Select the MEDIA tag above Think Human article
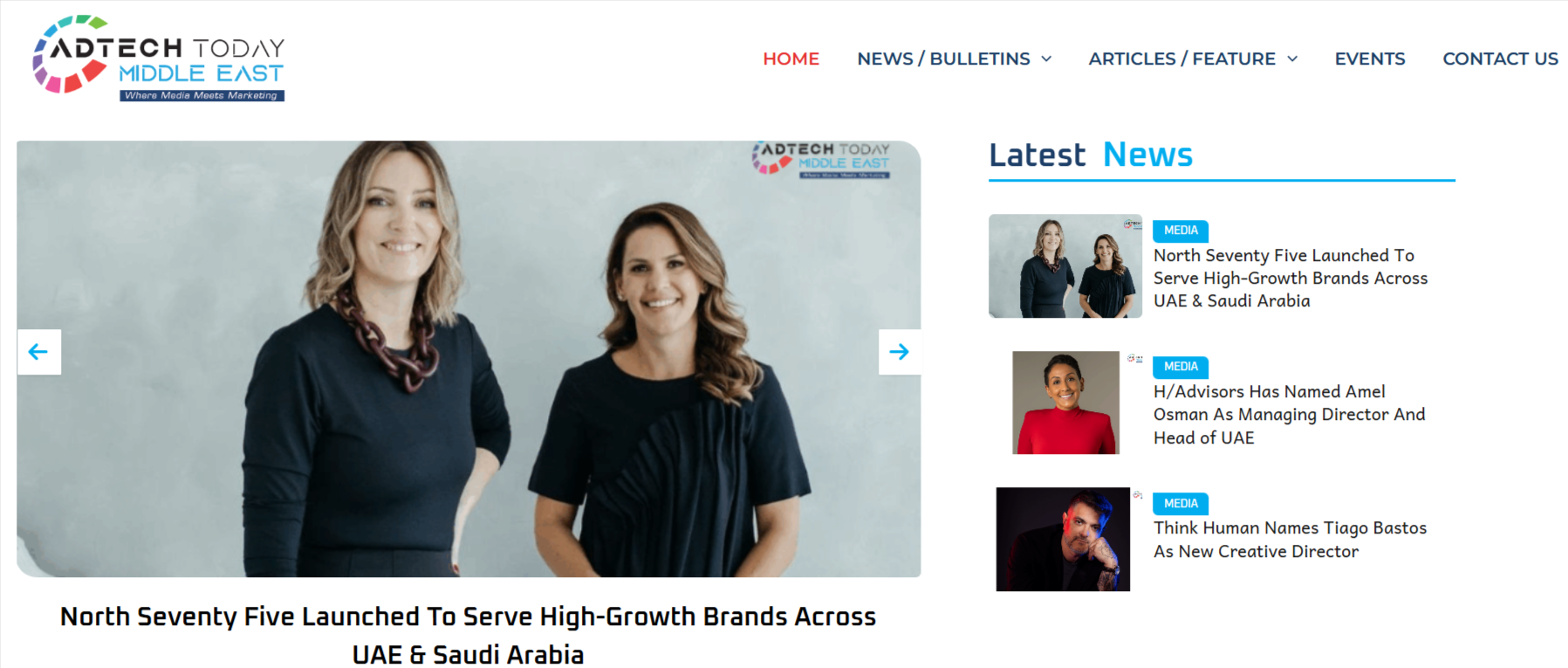Viewport: 1568px width, 668px height. (1181, 504)
